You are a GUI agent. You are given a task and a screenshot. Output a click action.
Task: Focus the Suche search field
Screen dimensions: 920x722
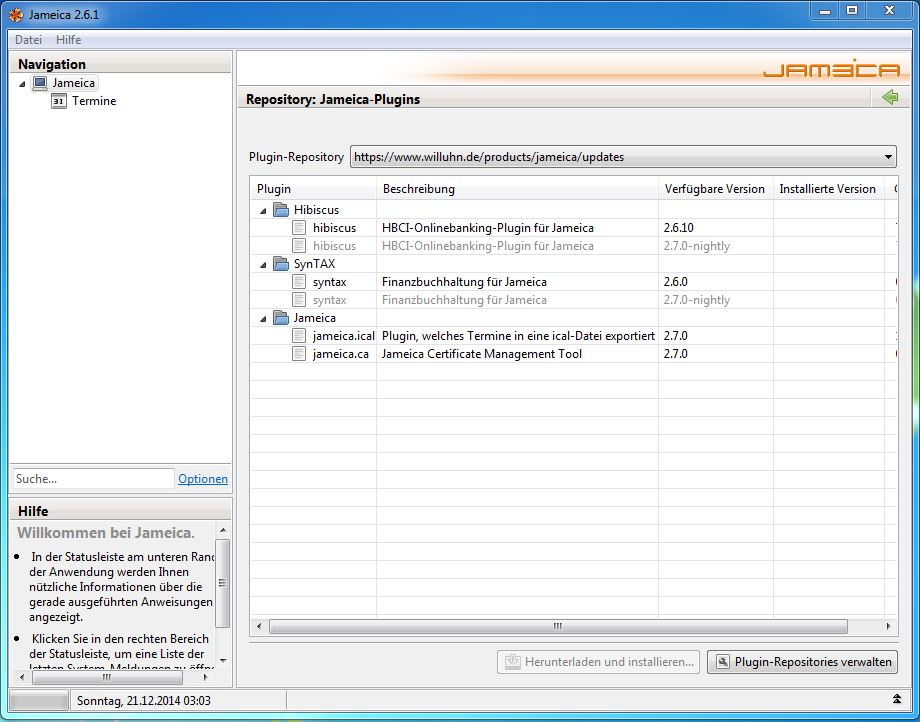pyautogui.click(x=94, y=479)
